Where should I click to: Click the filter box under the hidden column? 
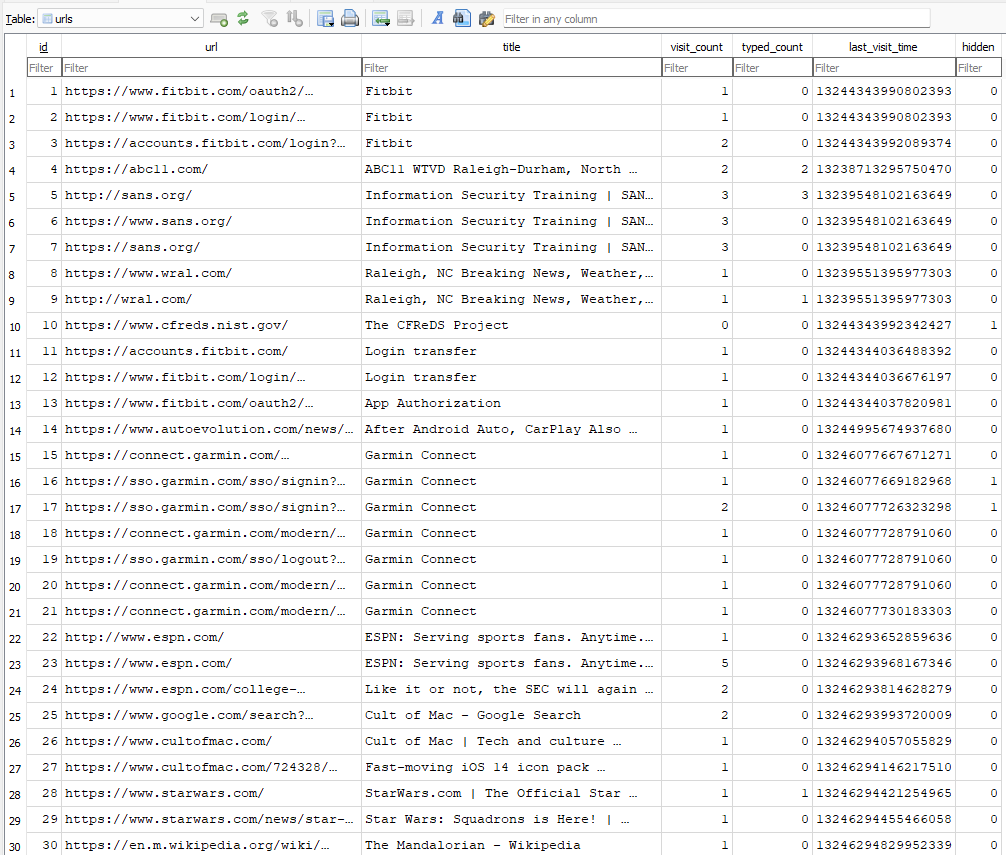pos(978,68)
